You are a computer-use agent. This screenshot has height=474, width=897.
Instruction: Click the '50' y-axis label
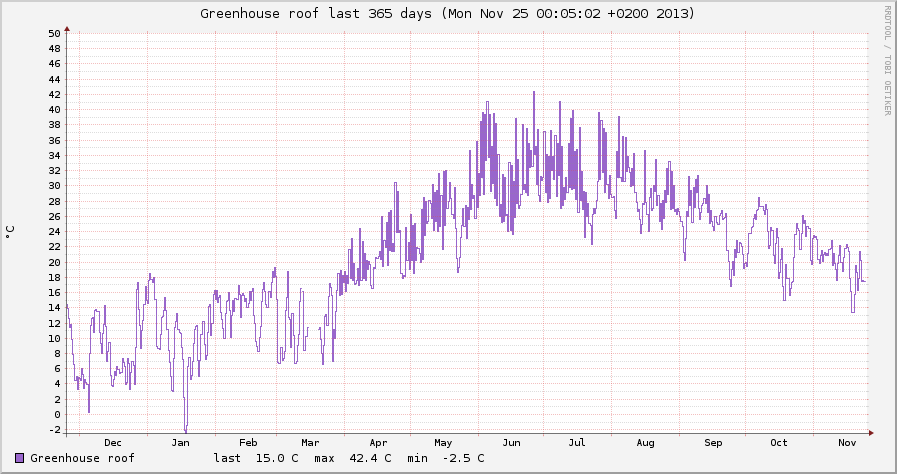click(x=54, y=33)
